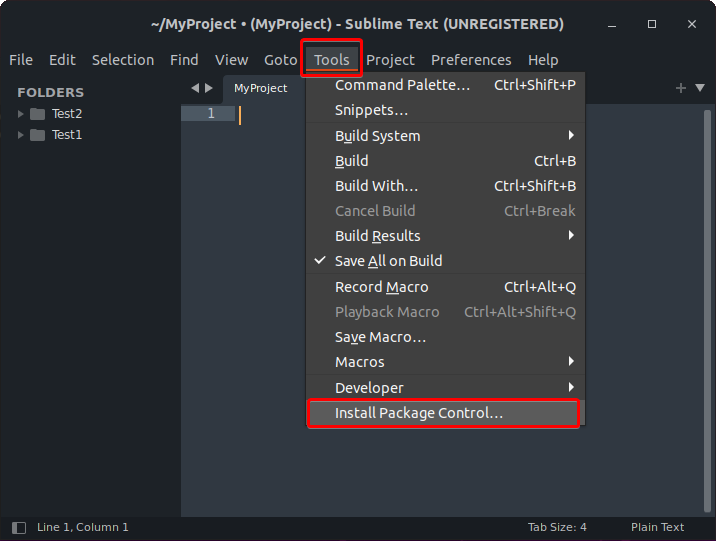This screenshot has width=716, height=541.
Task: Open the Build System submenu
Action: (445, 136)
